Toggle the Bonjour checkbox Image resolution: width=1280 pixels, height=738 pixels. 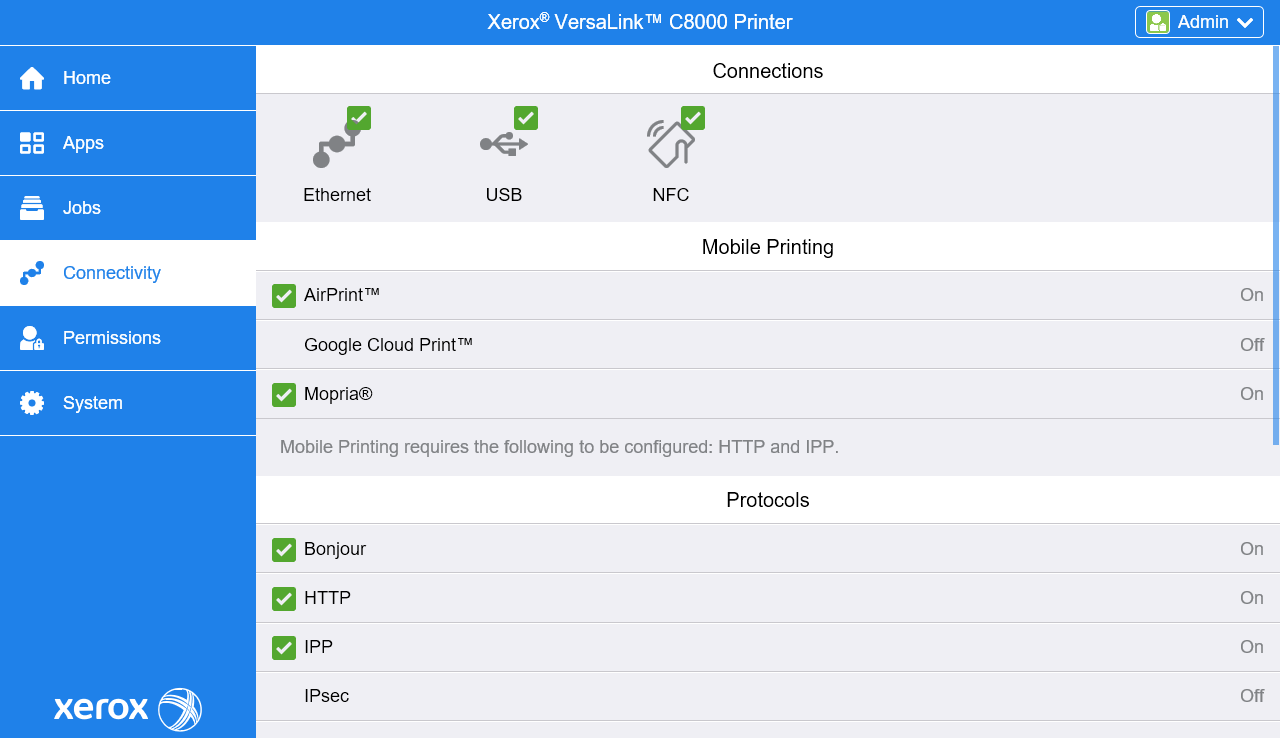pyautogui.click(x=284, y=549)
